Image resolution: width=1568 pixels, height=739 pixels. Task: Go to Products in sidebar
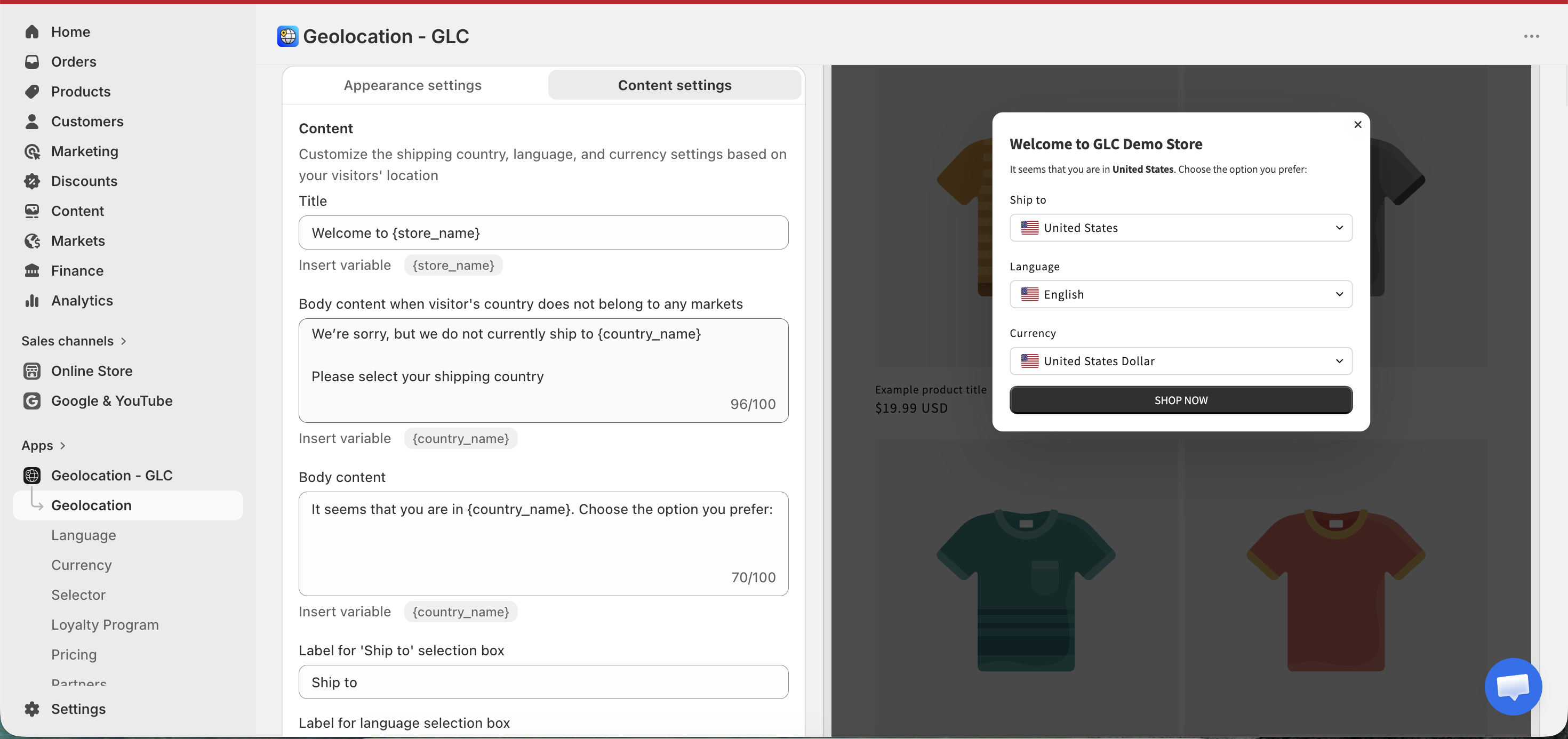click(x=81, y=91)
